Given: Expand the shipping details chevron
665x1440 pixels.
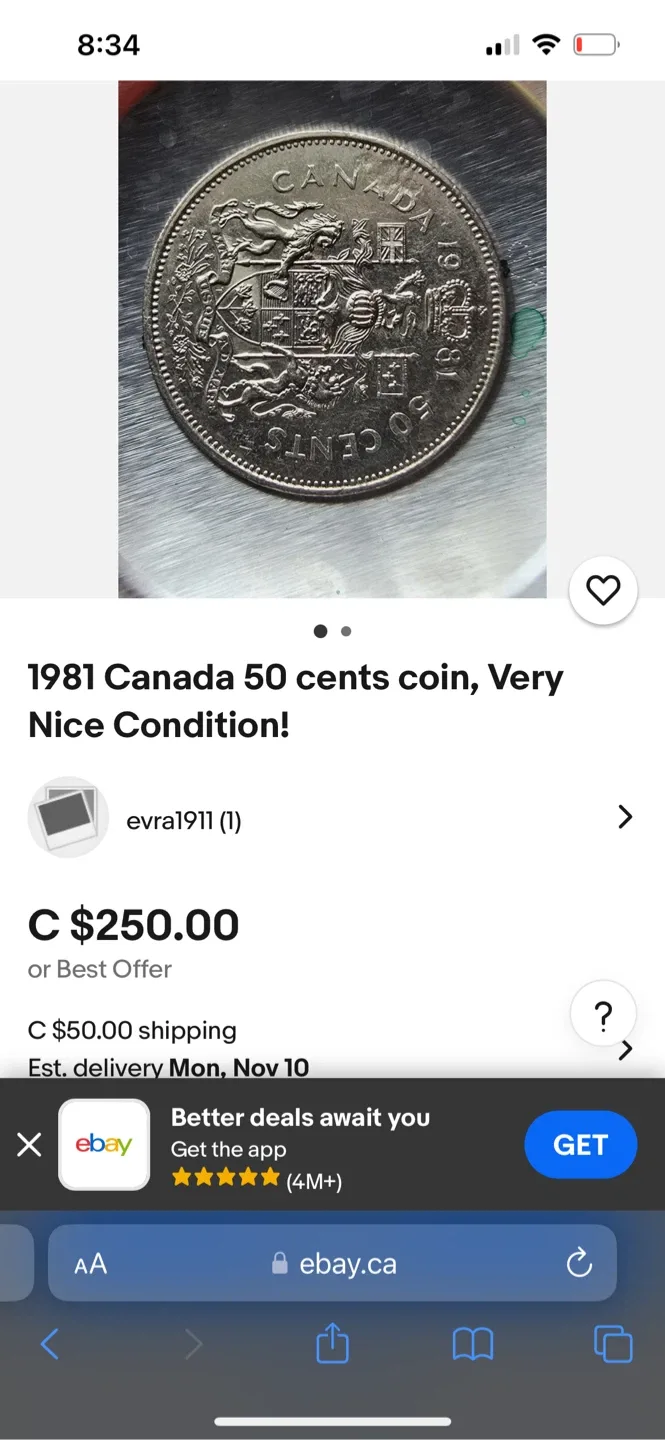Looking at the screenshot, I should pyautogui.click(x=625, y=1049).
